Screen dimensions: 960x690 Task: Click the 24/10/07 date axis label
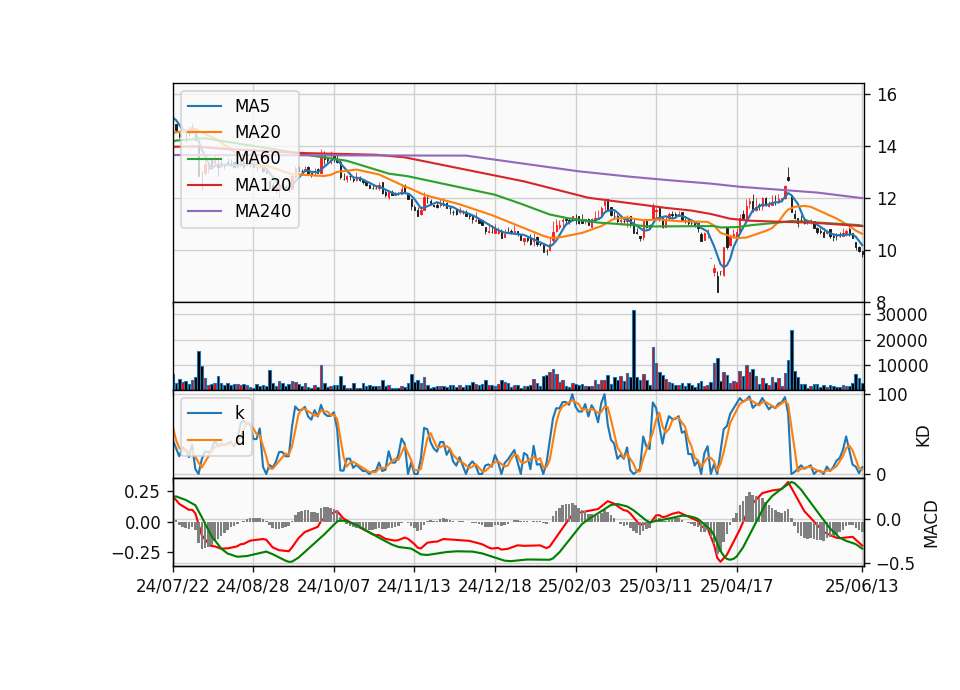point(334,586)
